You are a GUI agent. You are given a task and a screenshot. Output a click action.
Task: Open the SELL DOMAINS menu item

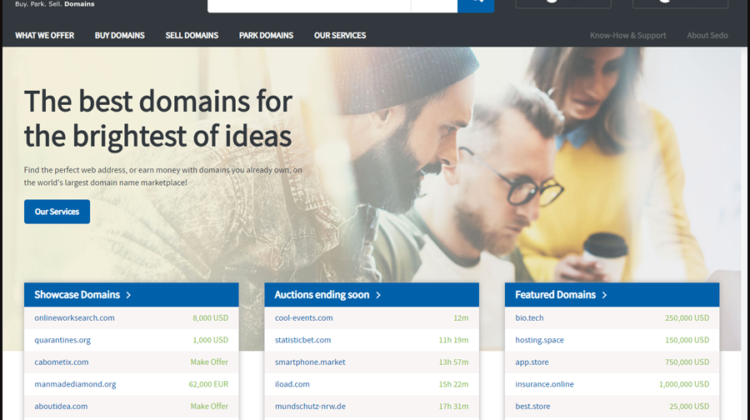tap(192, 36)
